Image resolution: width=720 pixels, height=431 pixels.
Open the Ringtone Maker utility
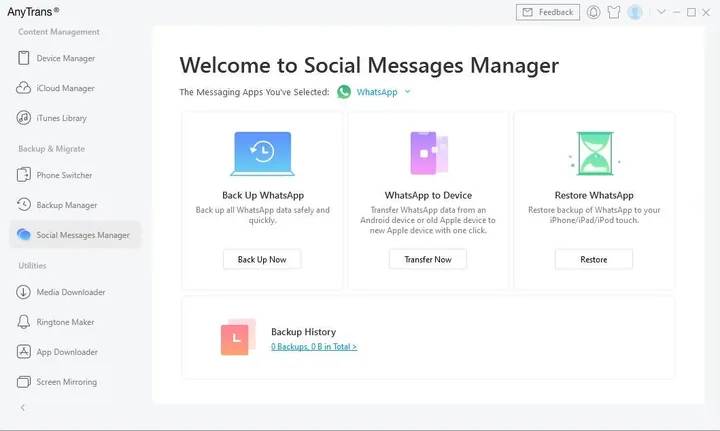tap(65, 322)
